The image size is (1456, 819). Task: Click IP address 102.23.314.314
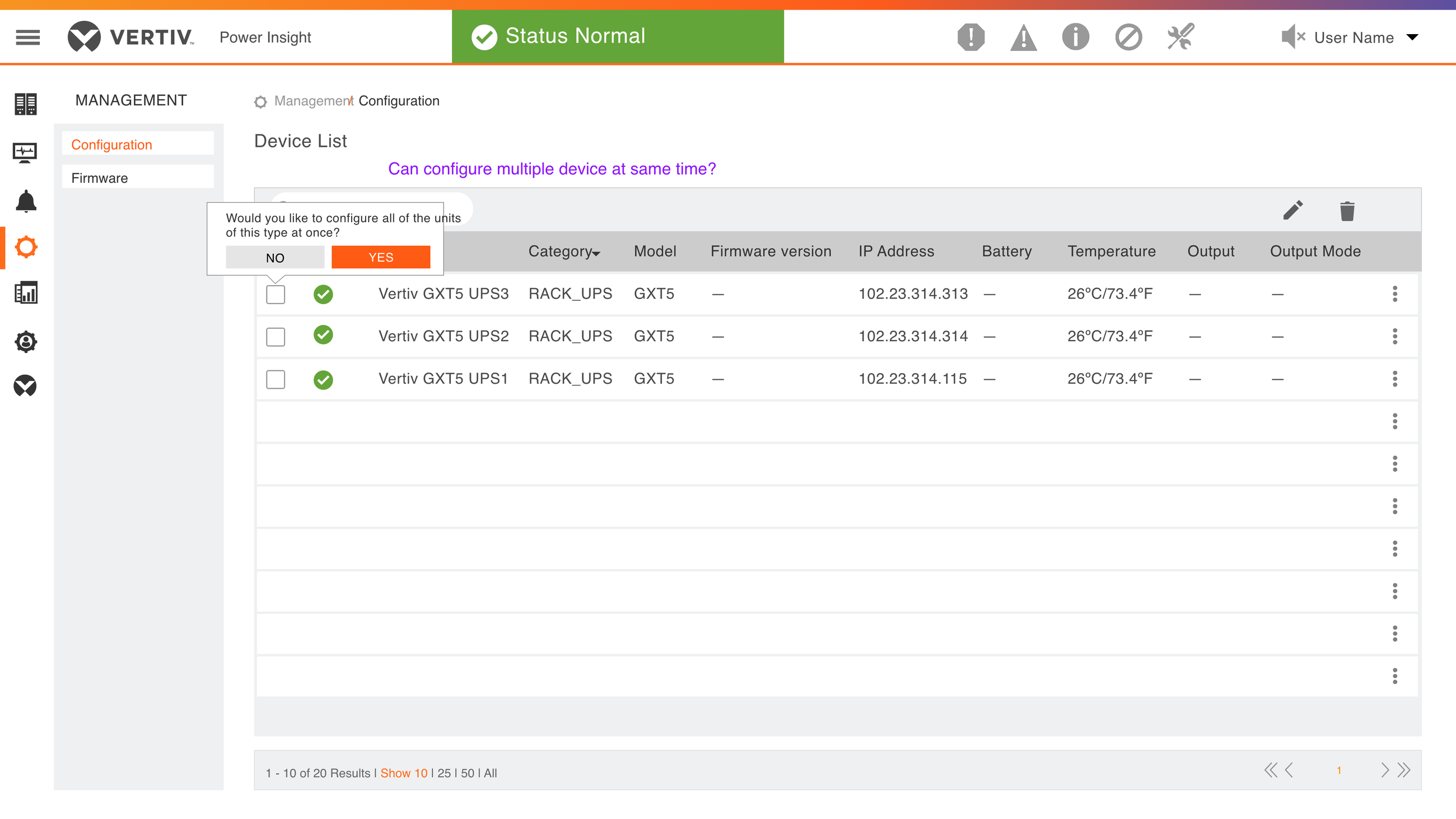[913, 336]
